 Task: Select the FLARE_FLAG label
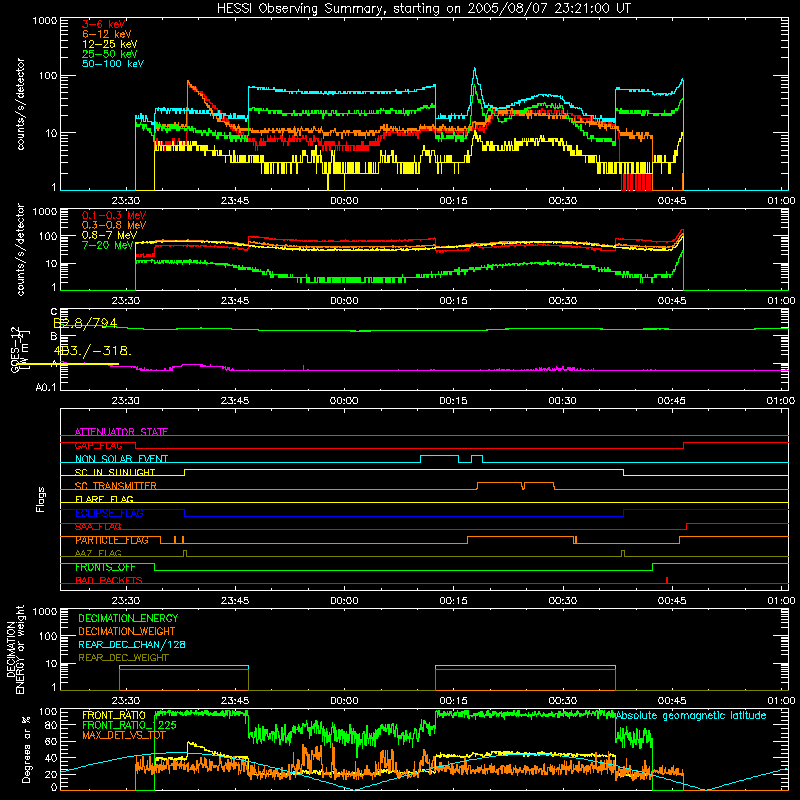(x=104, y=499)
